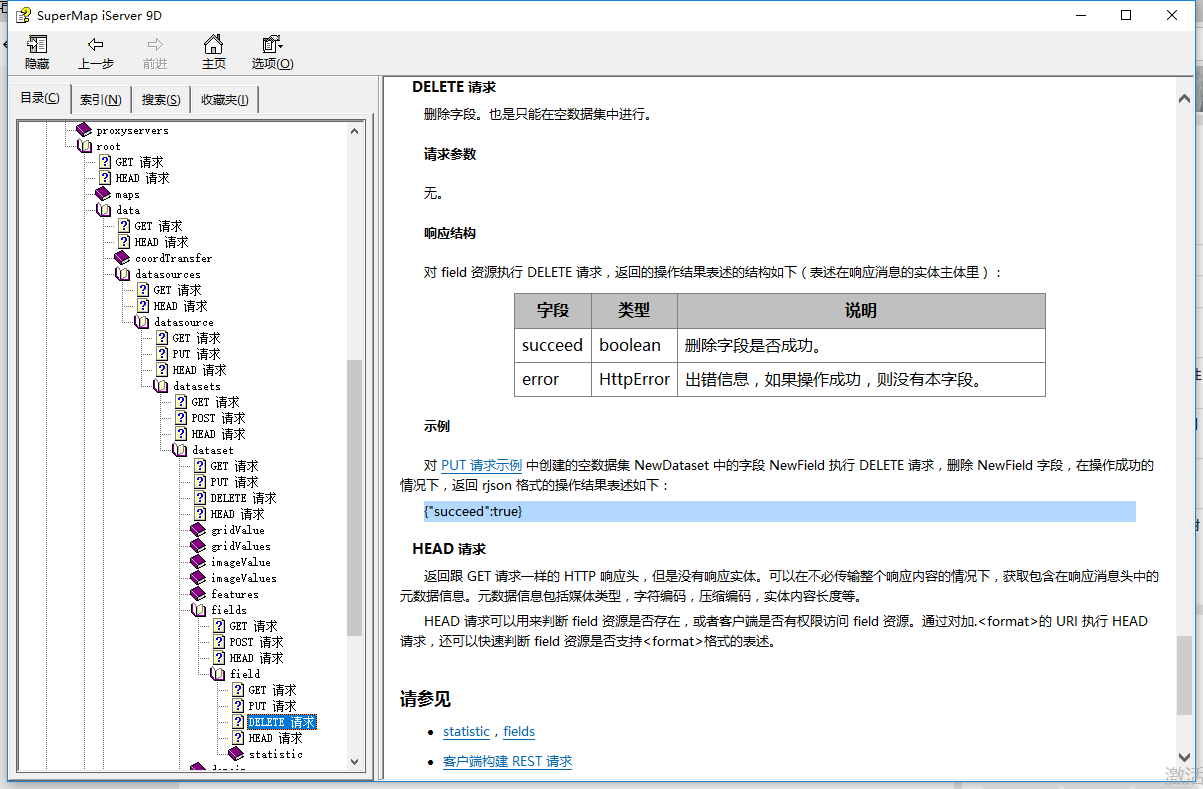Select HEAD 请求 under datasets
Viewport: 1203px width, 789px height.
pyautogui.click(x=218, y=434)
